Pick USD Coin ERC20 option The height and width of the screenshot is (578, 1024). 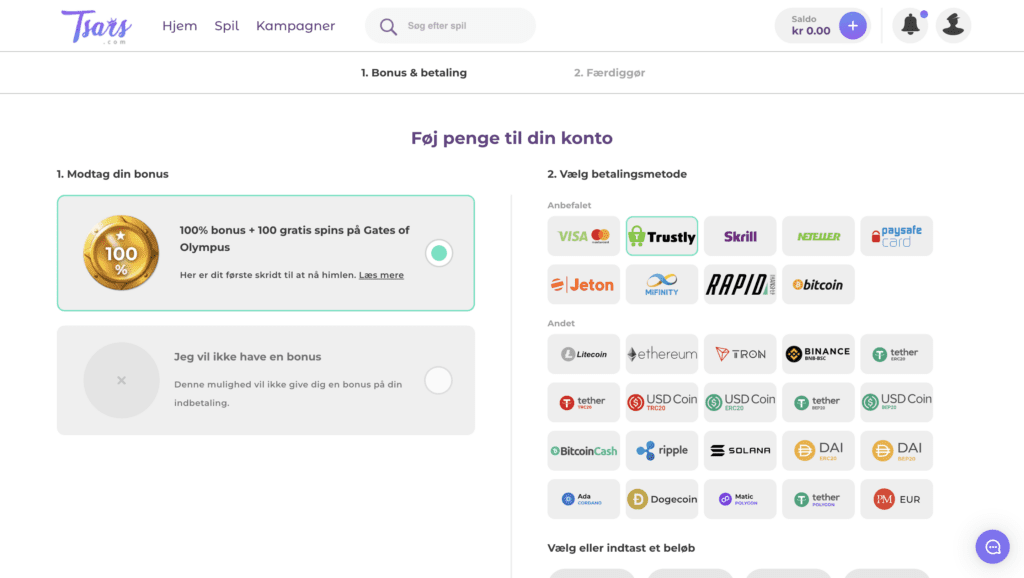[x=740, y=402]
